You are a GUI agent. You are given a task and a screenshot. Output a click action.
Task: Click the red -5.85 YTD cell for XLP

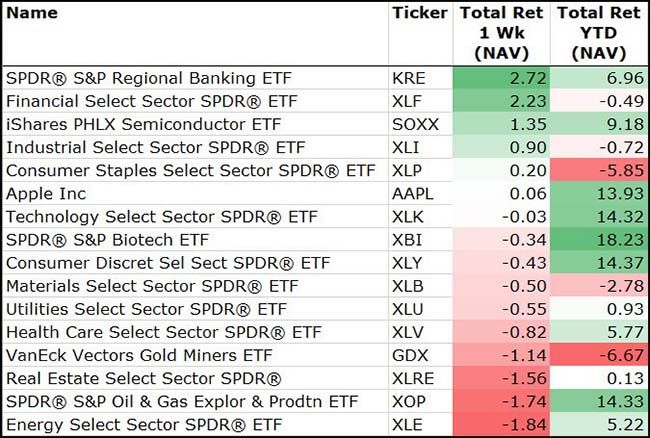click(x=598, y=170)
